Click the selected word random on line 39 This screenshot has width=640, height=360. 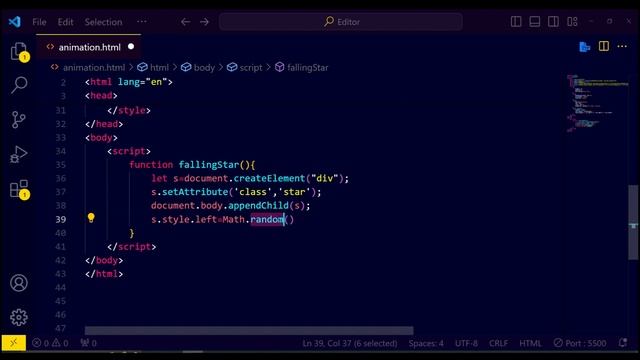[267, 219]
